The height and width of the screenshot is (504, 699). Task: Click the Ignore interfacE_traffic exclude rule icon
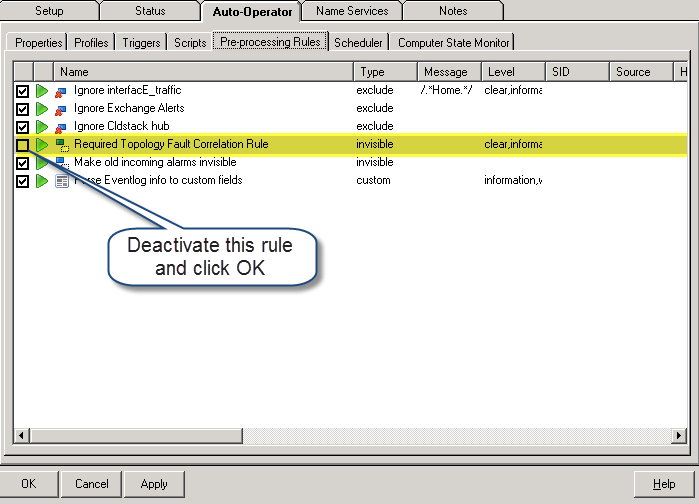(62, 91)
